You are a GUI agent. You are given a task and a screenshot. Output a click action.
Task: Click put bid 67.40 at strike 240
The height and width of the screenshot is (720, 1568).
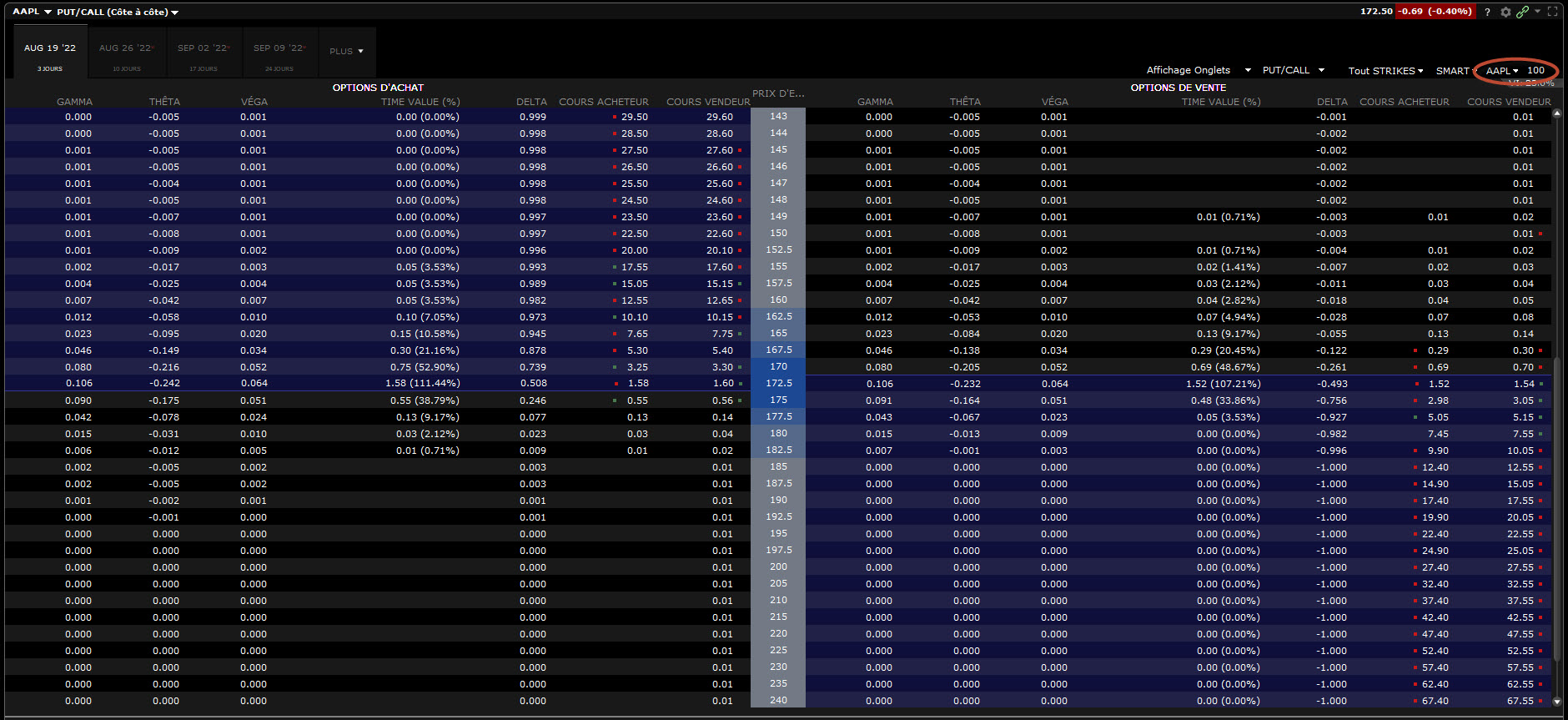(x=1435, y=701)
